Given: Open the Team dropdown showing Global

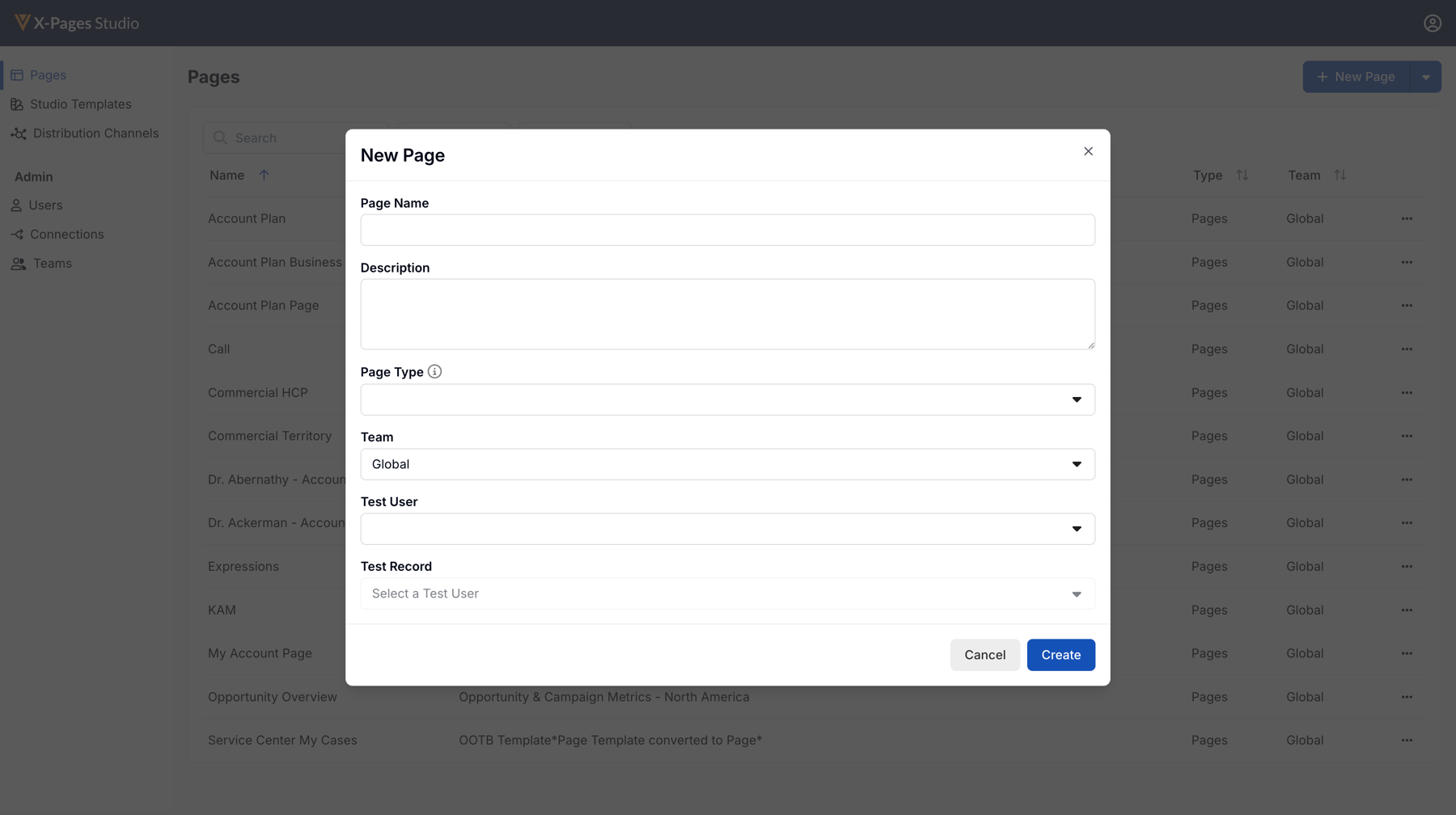Looking at the screenshot, I should click(727, 464).
